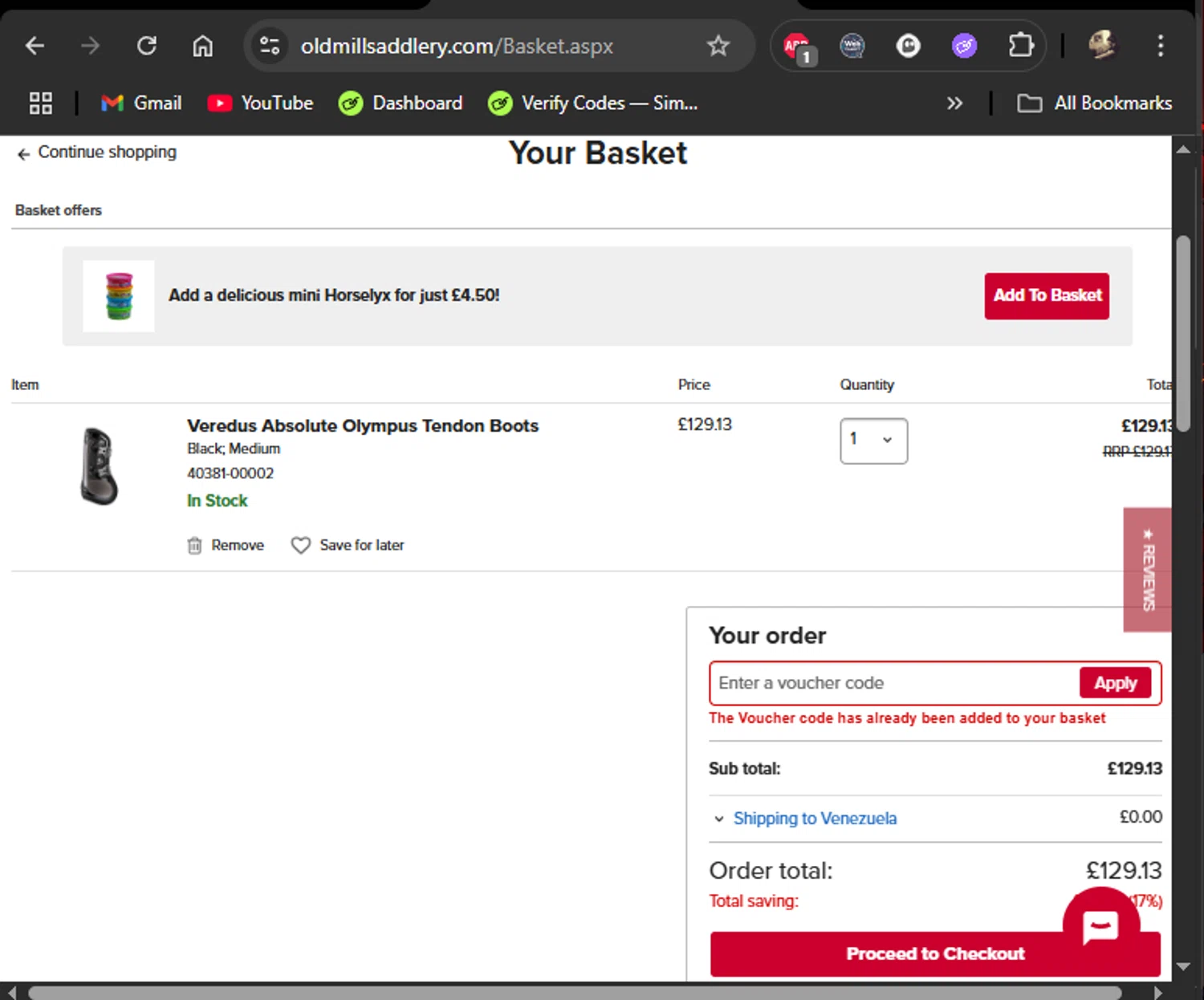Click the horizontal scrollbar left arrow

[11, 993]
